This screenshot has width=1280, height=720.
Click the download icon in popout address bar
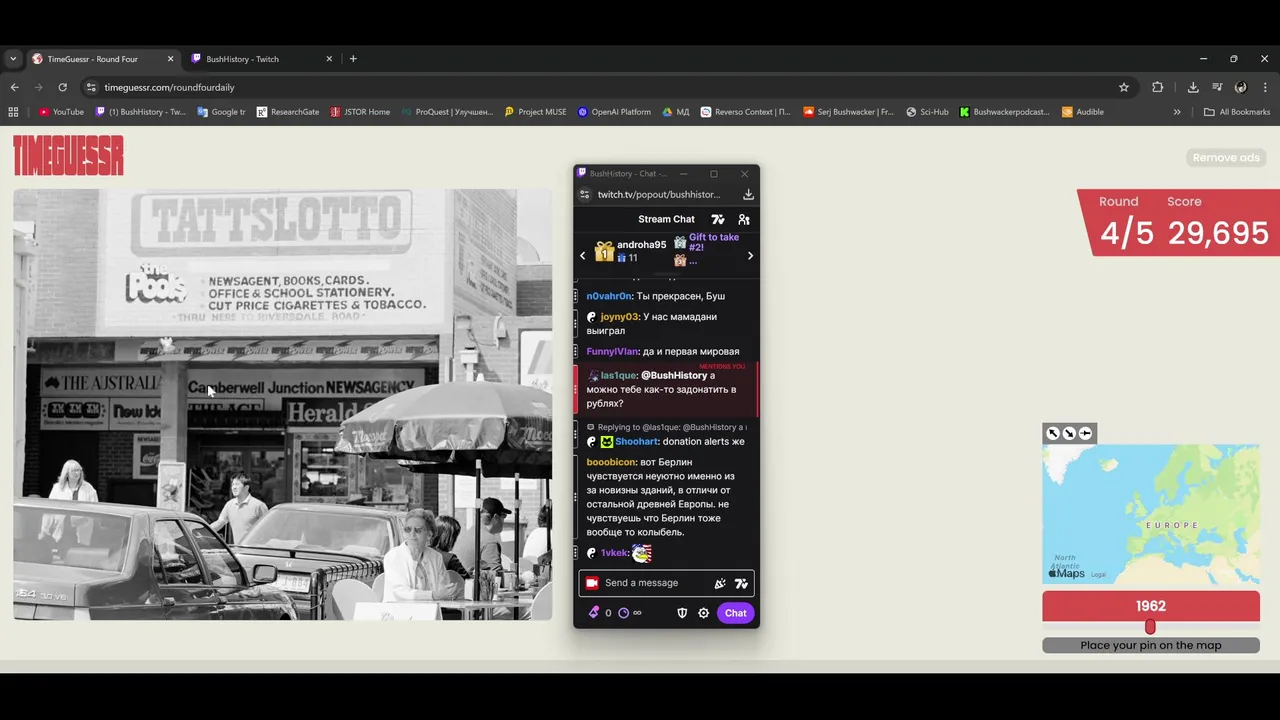(x=748, y=194)
